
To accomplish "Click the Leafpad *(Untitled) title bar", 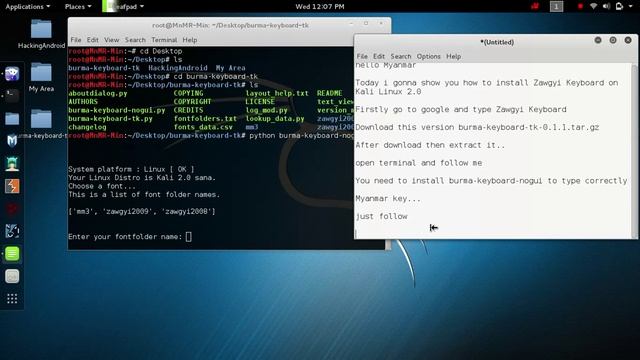I will pos(497,42).
